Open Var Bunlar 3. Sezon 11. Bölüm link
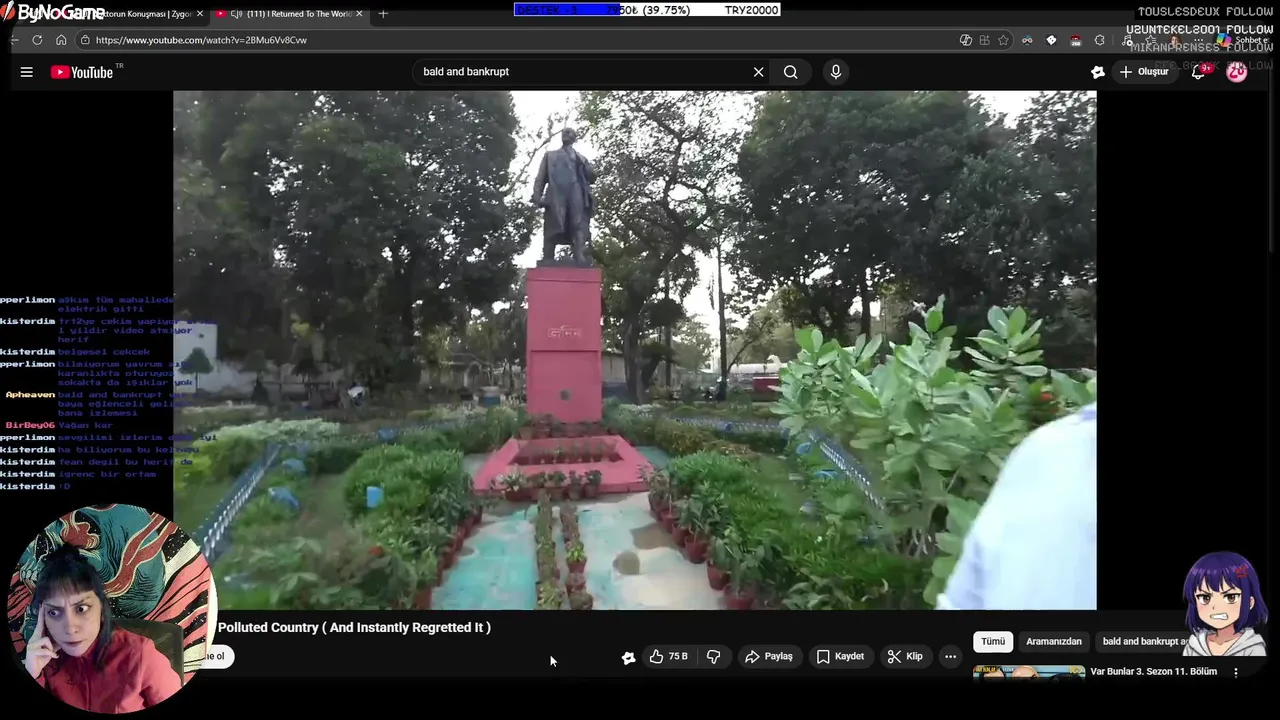The height and width of the screenshot is (720, 1280). click(x=1153, y=672)
